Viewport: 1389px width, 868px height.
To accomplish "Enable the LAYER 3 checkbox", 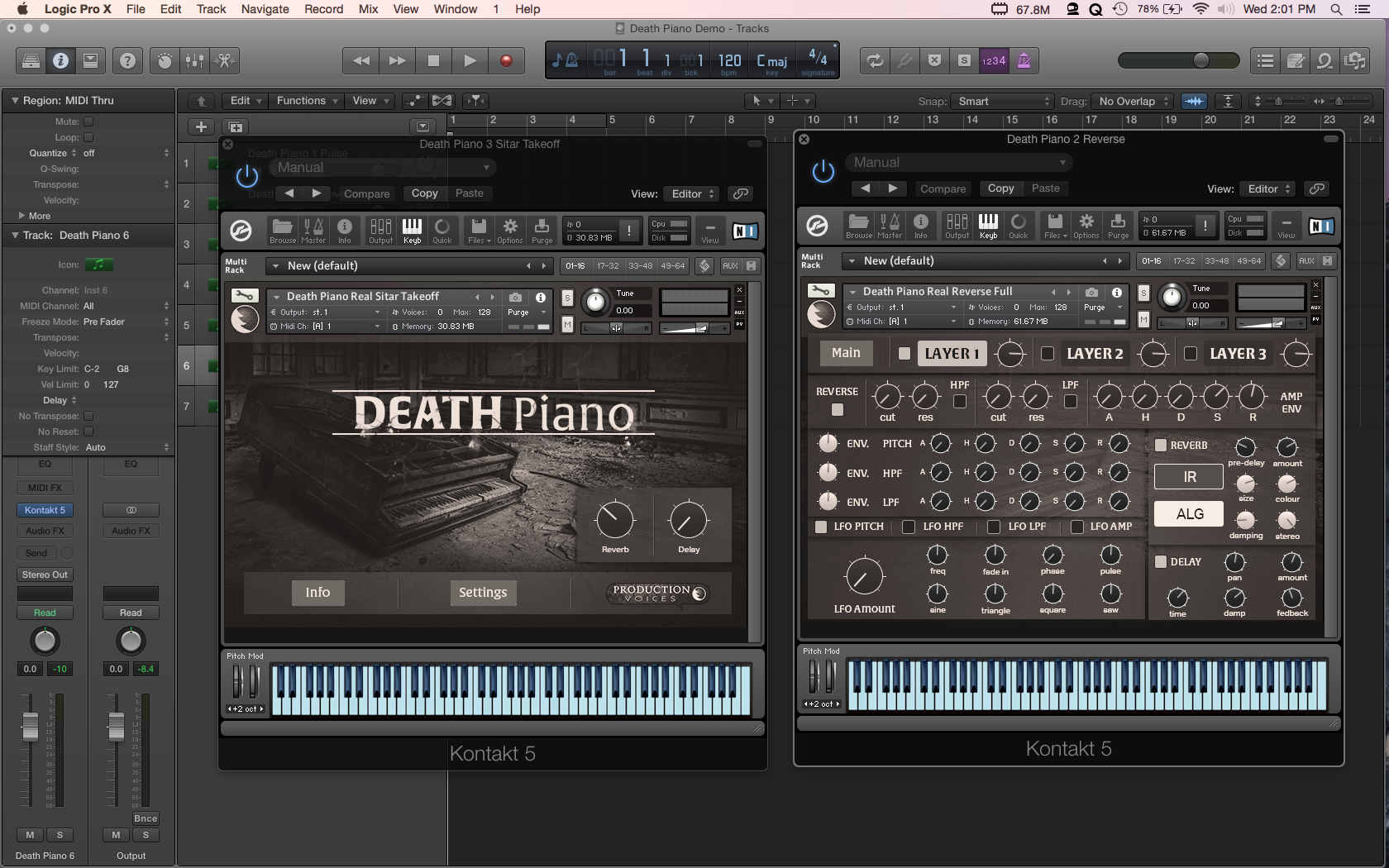I will pos(1191,353).
